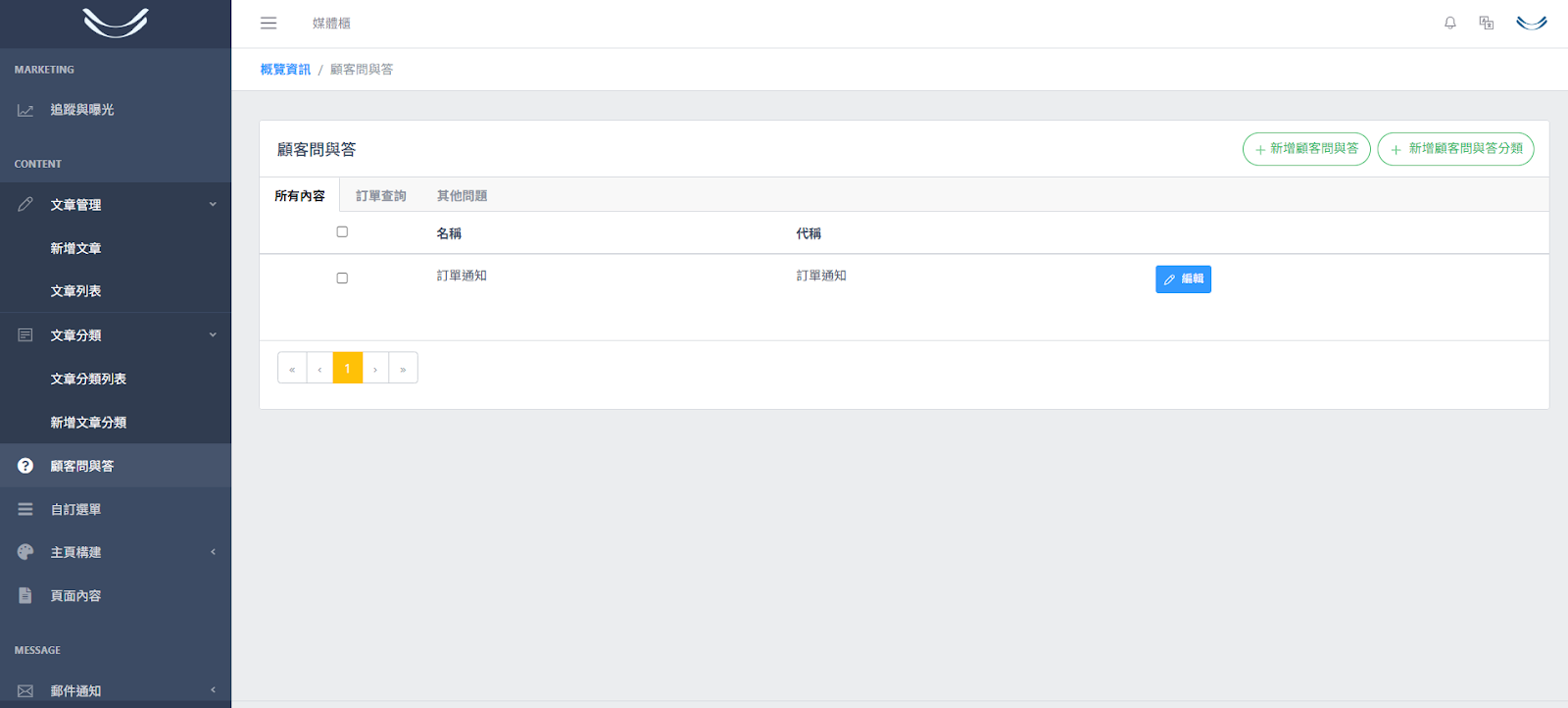Open 文章列表 in the sidebar
Image resolution: width=1568 pixels, height=708 pixels.
coord(75,291)
